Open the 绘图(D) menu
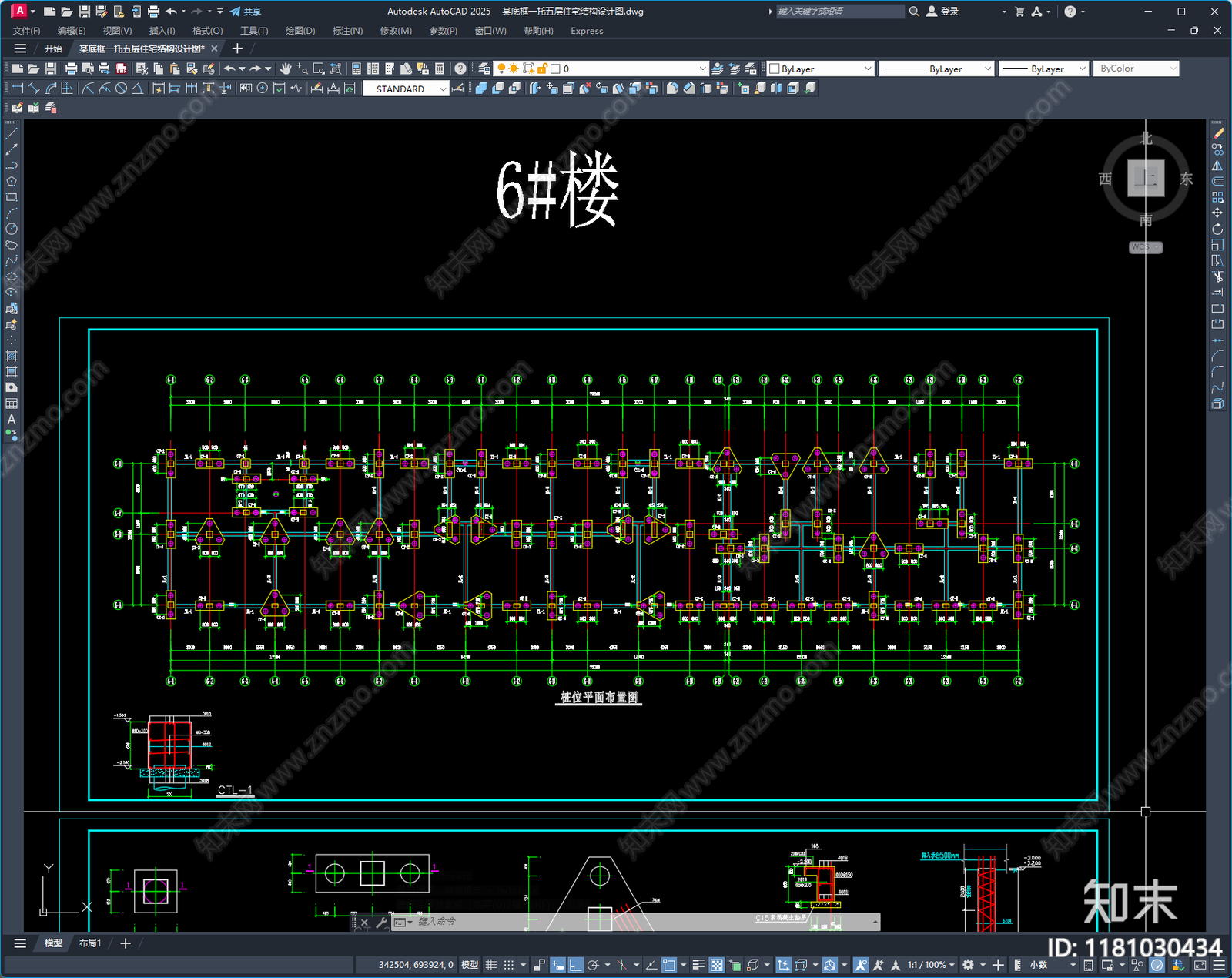1232x978 pixels. coord(300,31)
